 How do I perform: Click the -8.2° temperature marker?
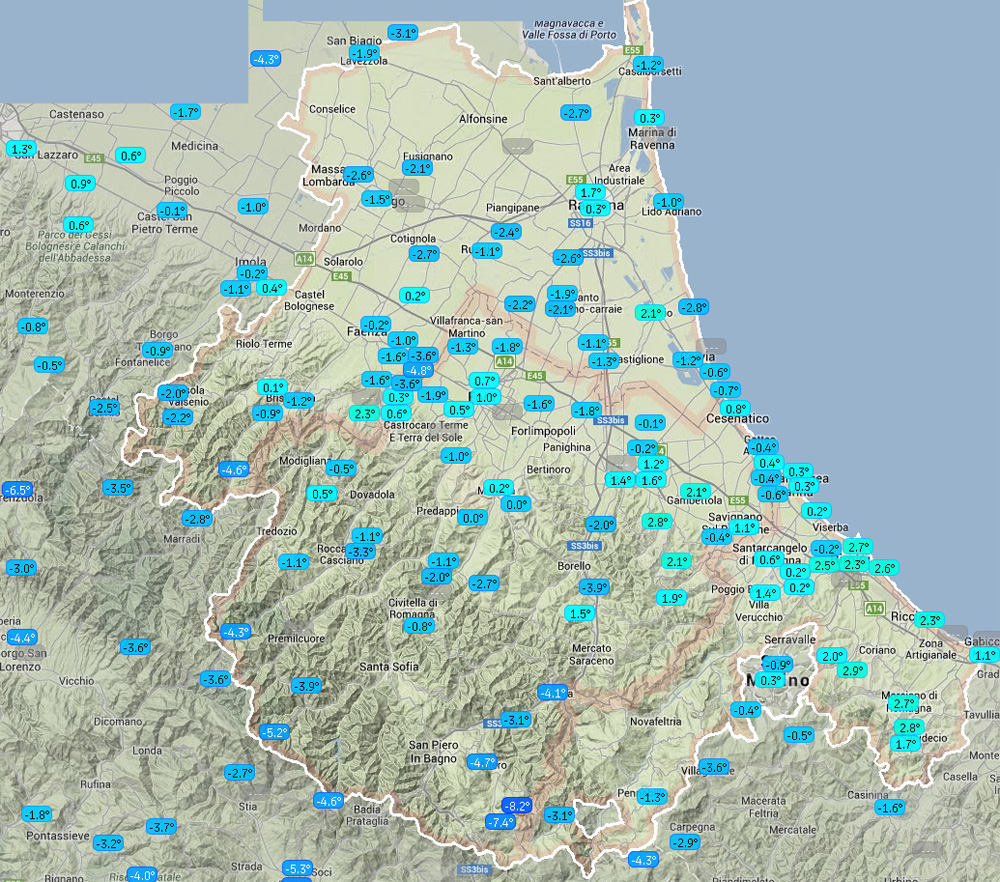[516, 806]
